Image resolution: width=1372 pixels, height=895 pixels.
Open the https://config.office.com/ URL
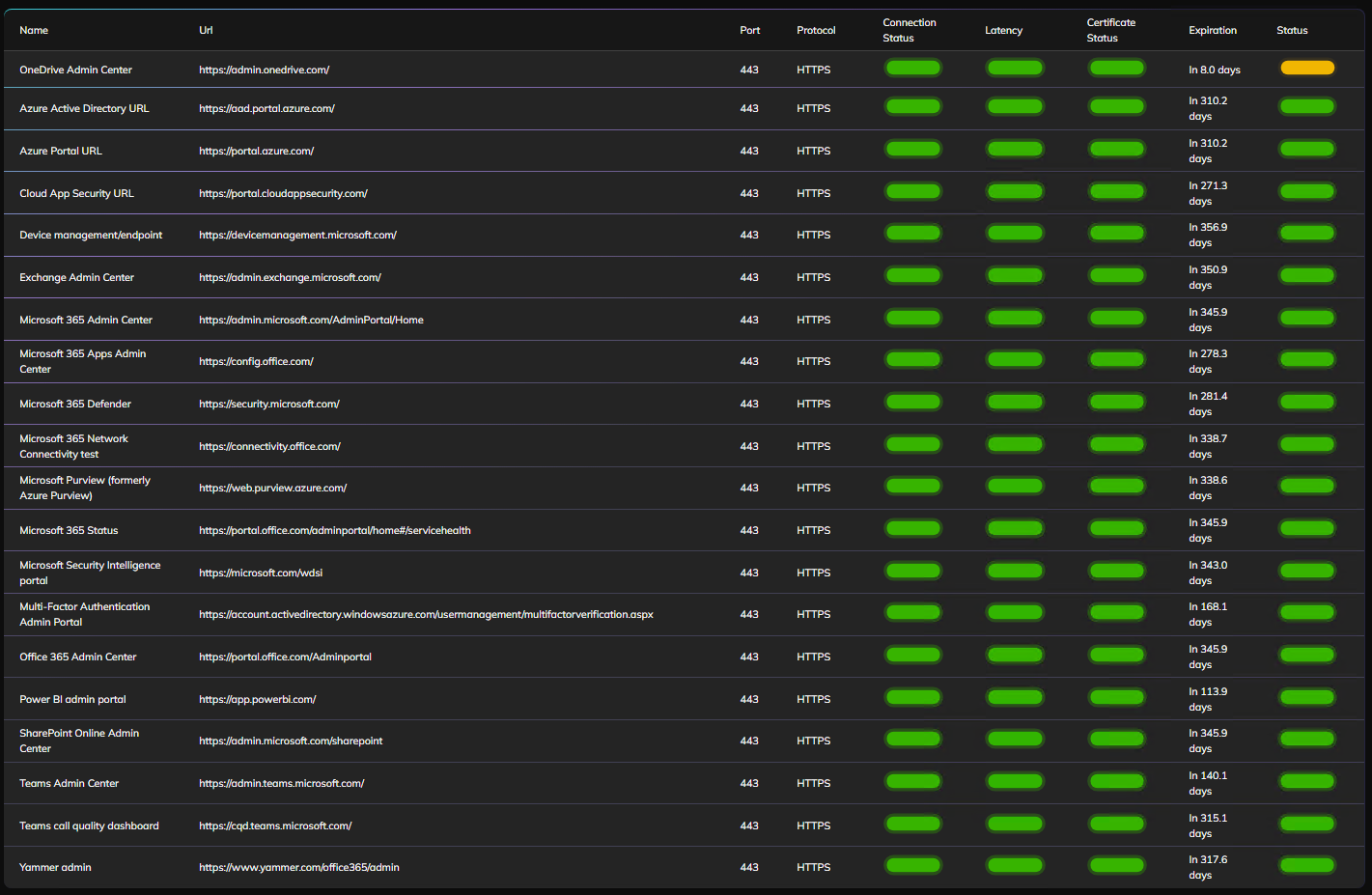coord(257,361)
